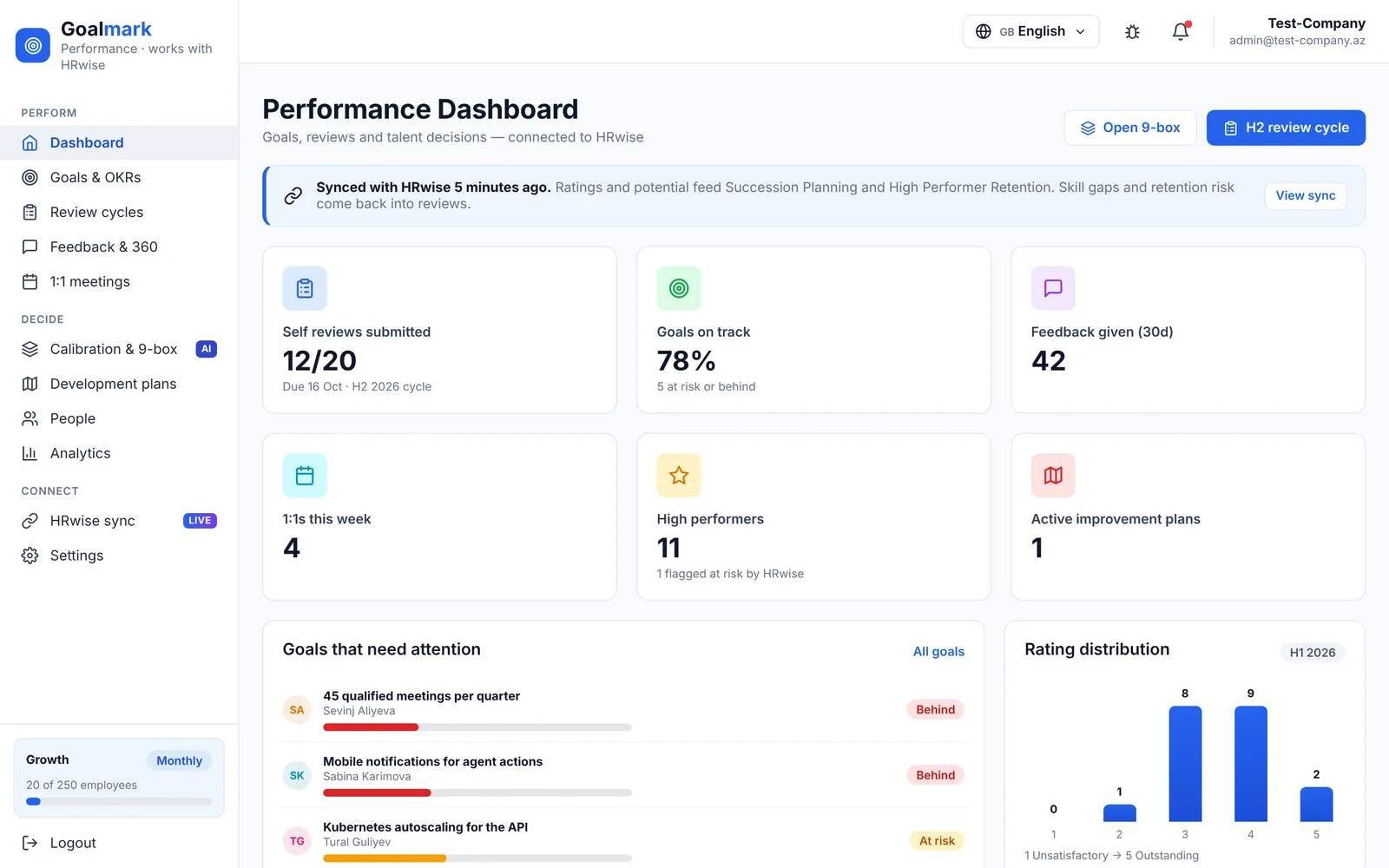Viewport: 1389px width, 868px height.
Task: Open Analytics in the sidebar
Action: (x=119, y=453)
